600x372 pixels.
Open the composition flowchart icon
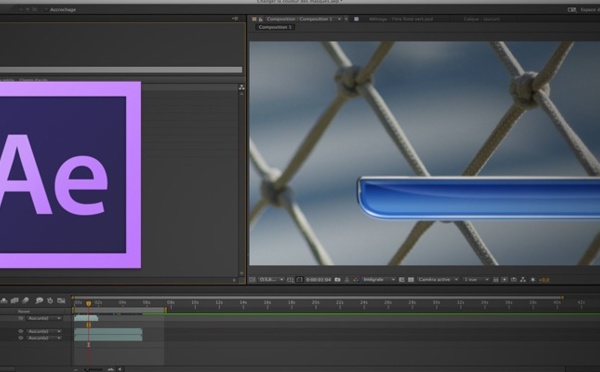[523, 280]
